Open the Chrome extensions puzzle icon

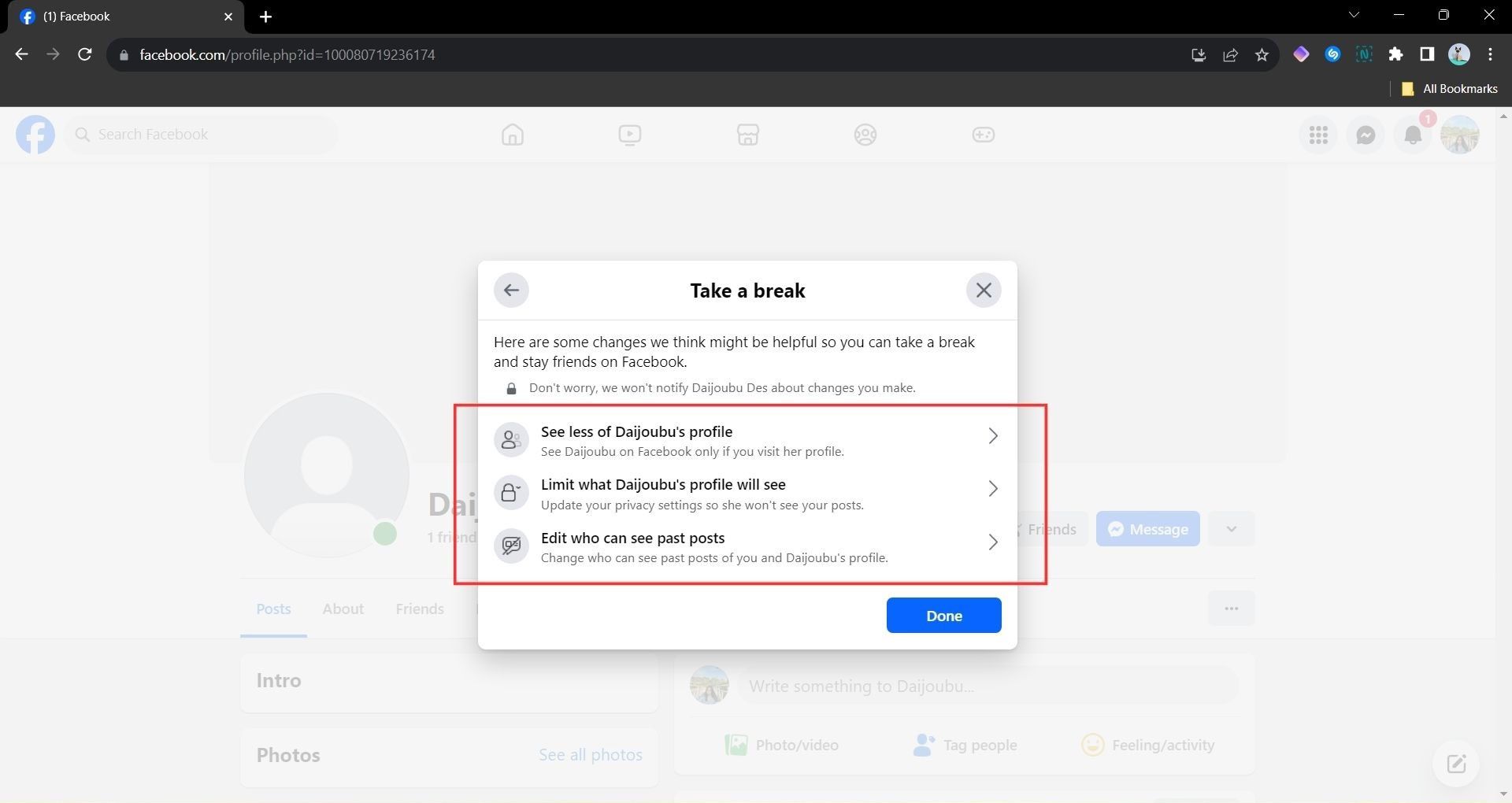tap(1395, 54)
